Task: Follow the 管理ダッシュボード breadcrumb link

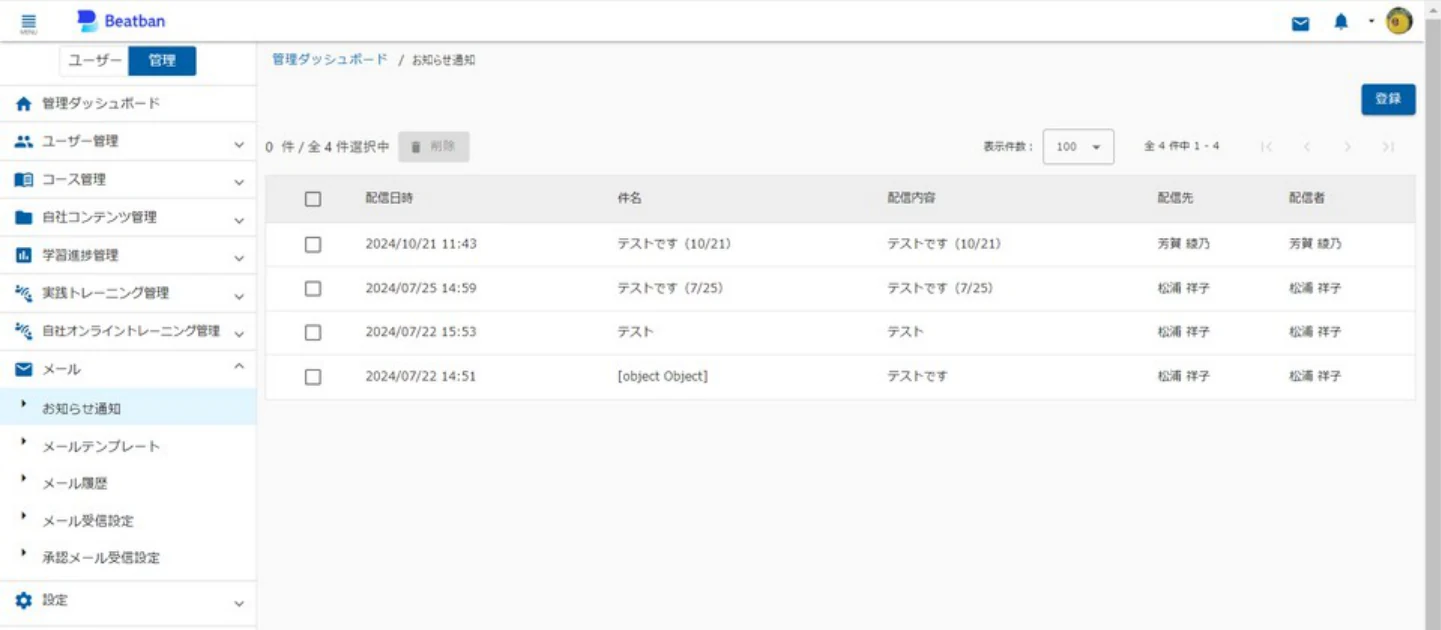Action: [x=329, y=60]
